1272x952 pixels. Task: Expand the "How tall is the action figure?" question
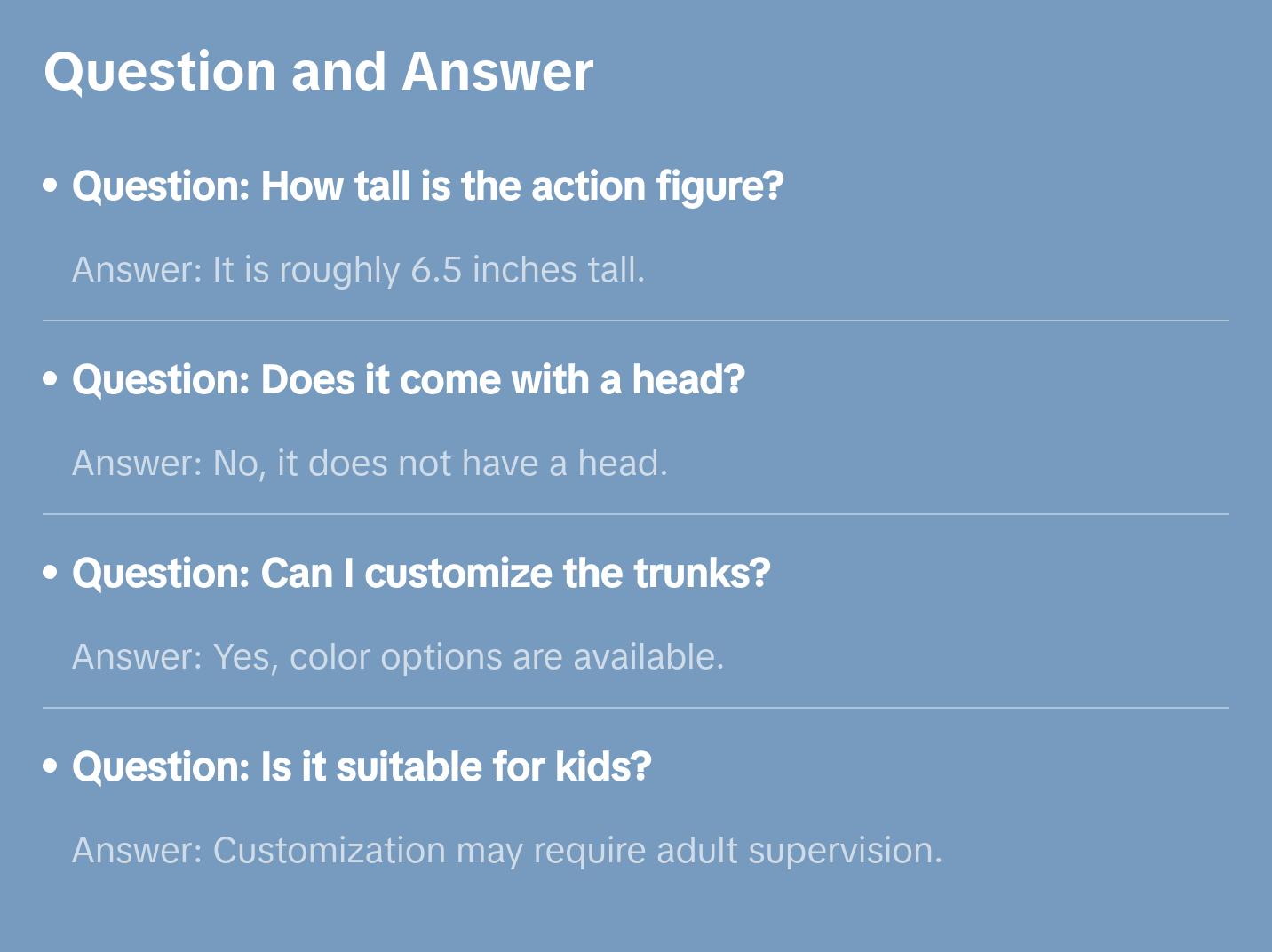click(427, 186)
